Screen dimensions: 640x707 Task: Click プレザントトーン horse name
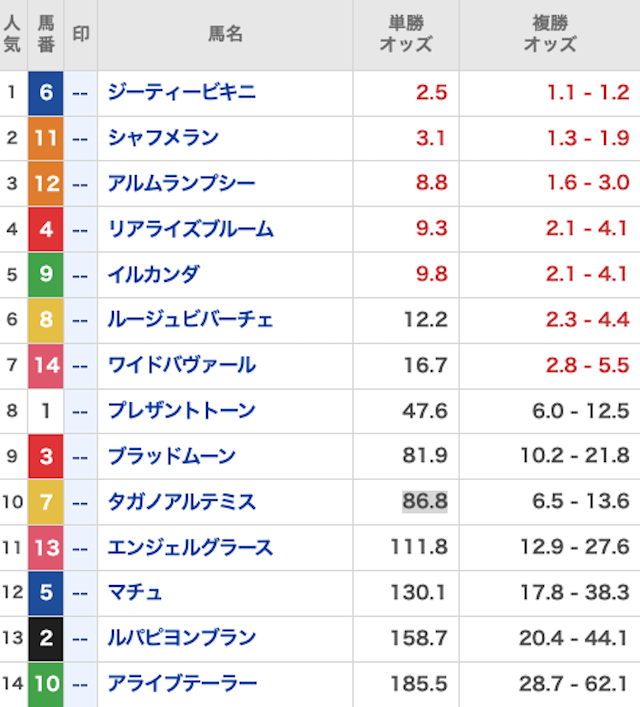[181, 411]
